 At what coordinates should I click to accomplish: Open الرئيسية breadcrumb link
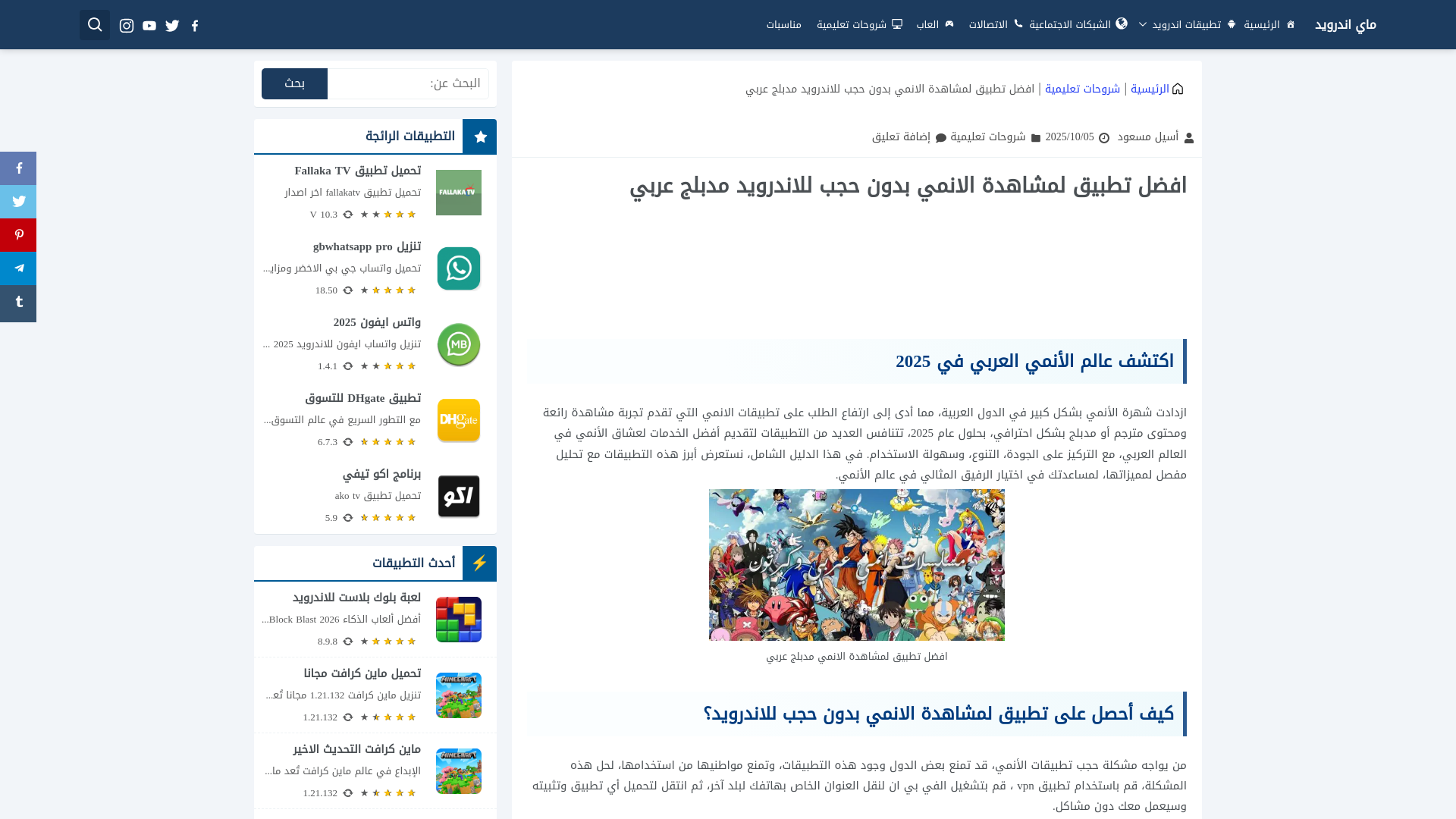click(1150, 89)
